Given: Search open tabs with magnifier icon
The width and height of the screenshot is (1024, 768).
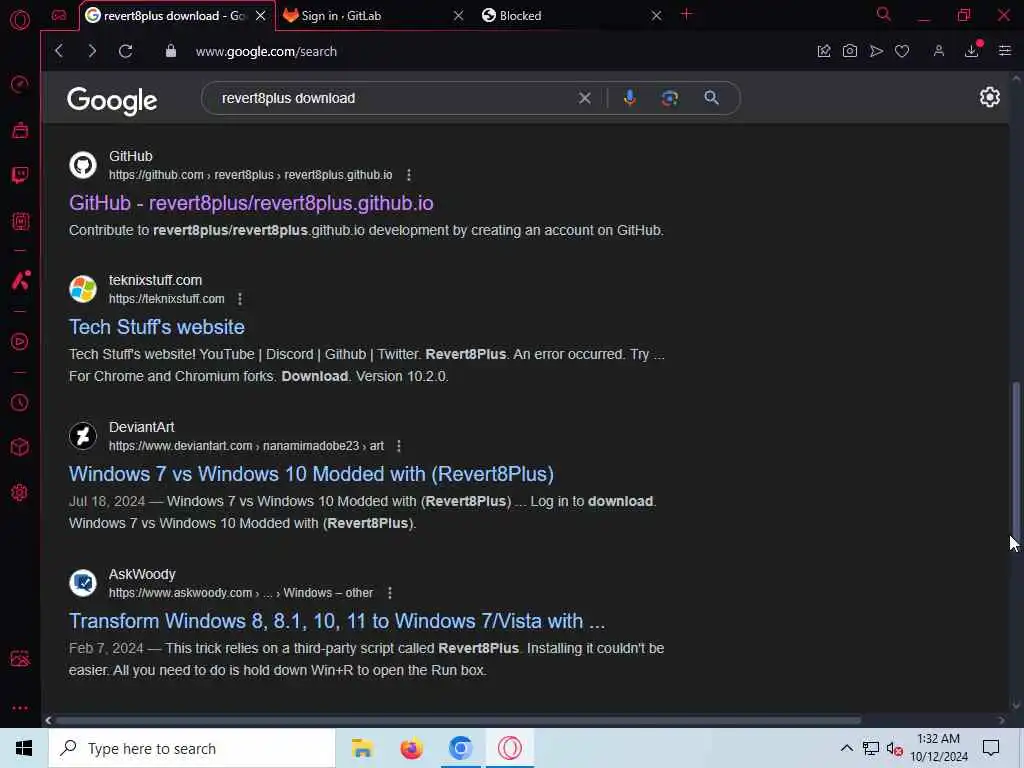Looking at the screenshot, I should click(883, 14).
